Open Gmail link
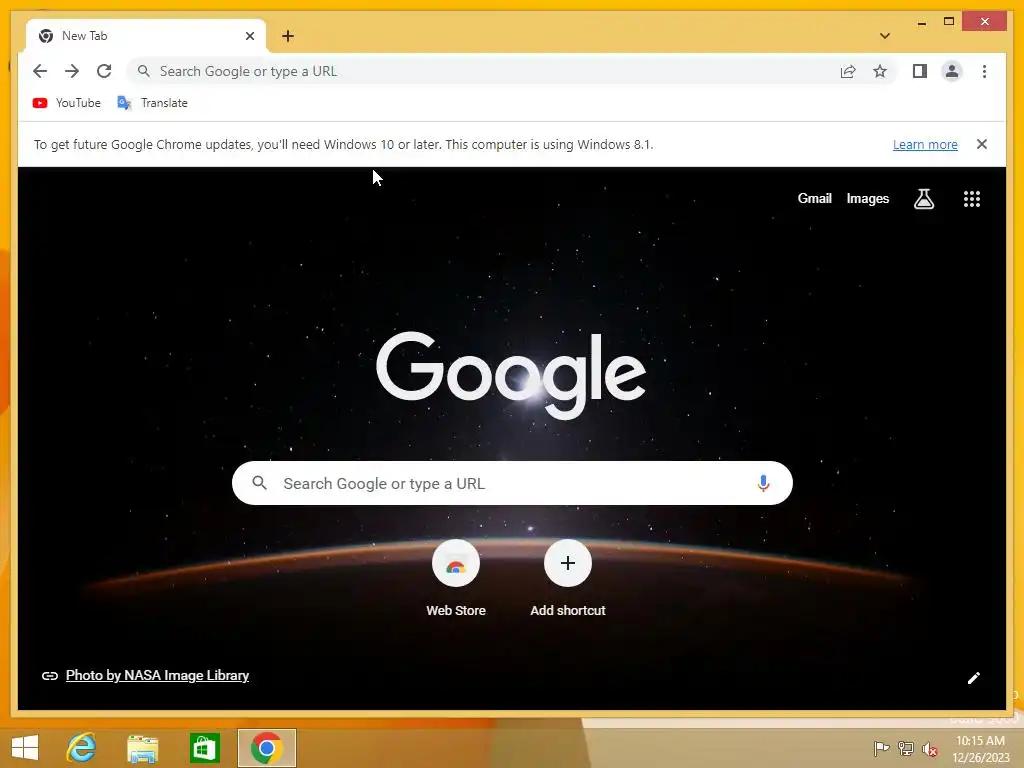 814,199
